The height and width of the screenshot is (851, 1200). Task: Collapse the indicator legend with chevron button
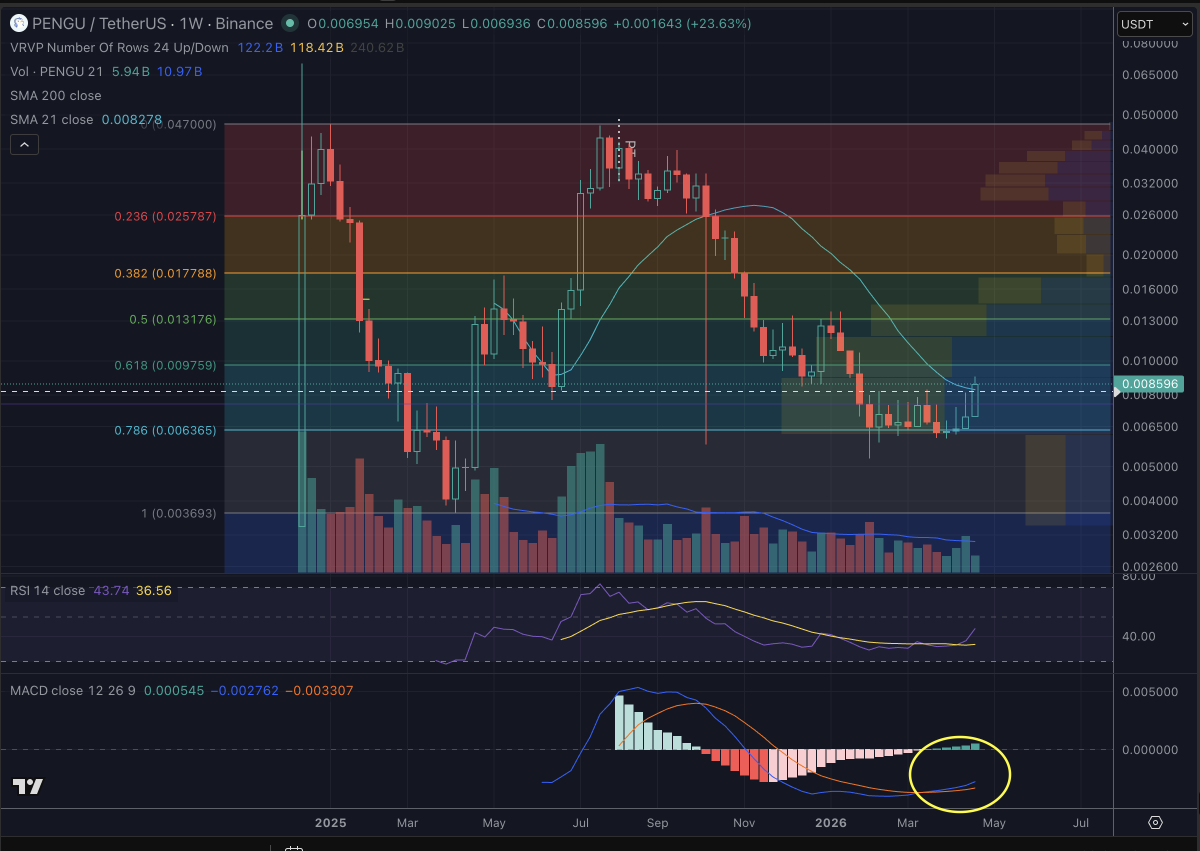tap(25, 145)
